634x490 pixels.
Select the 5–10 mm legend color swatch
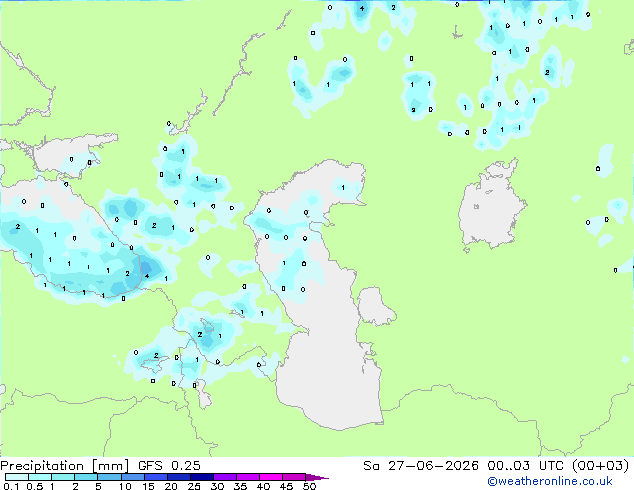pyautogui.click(x=109, y=477)
